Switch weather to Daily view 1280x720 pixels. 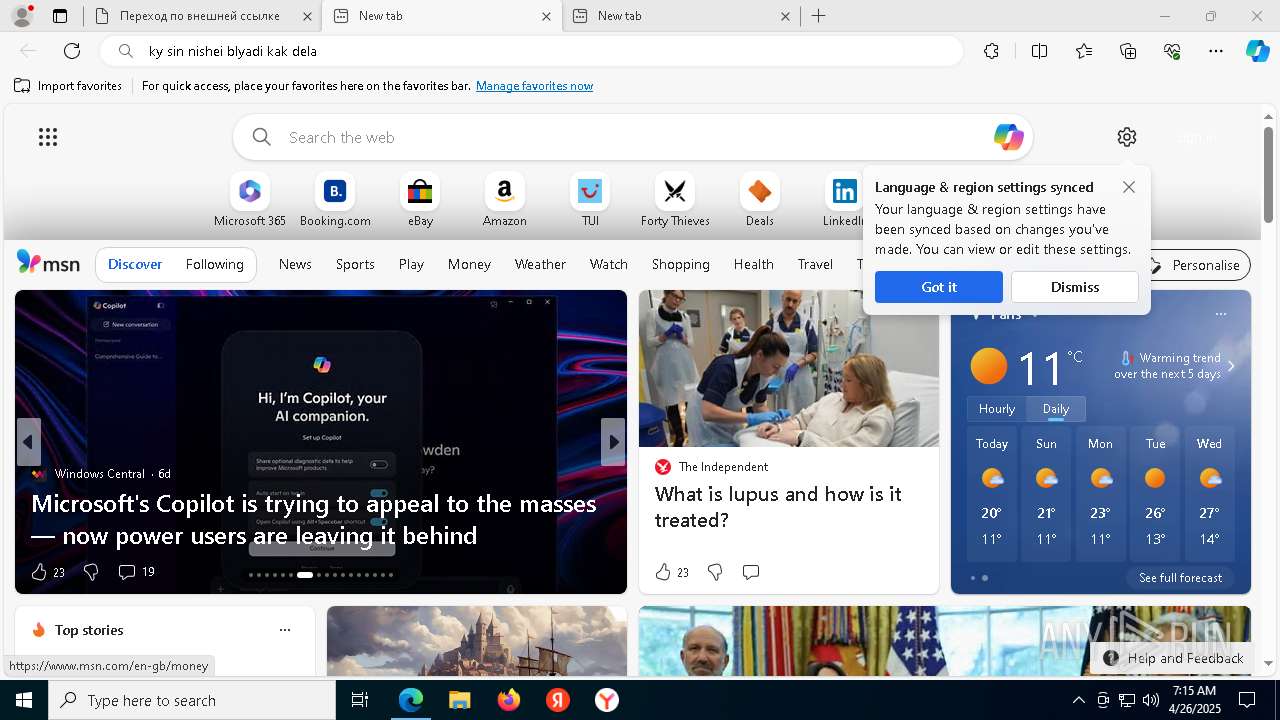point(1056,409)
